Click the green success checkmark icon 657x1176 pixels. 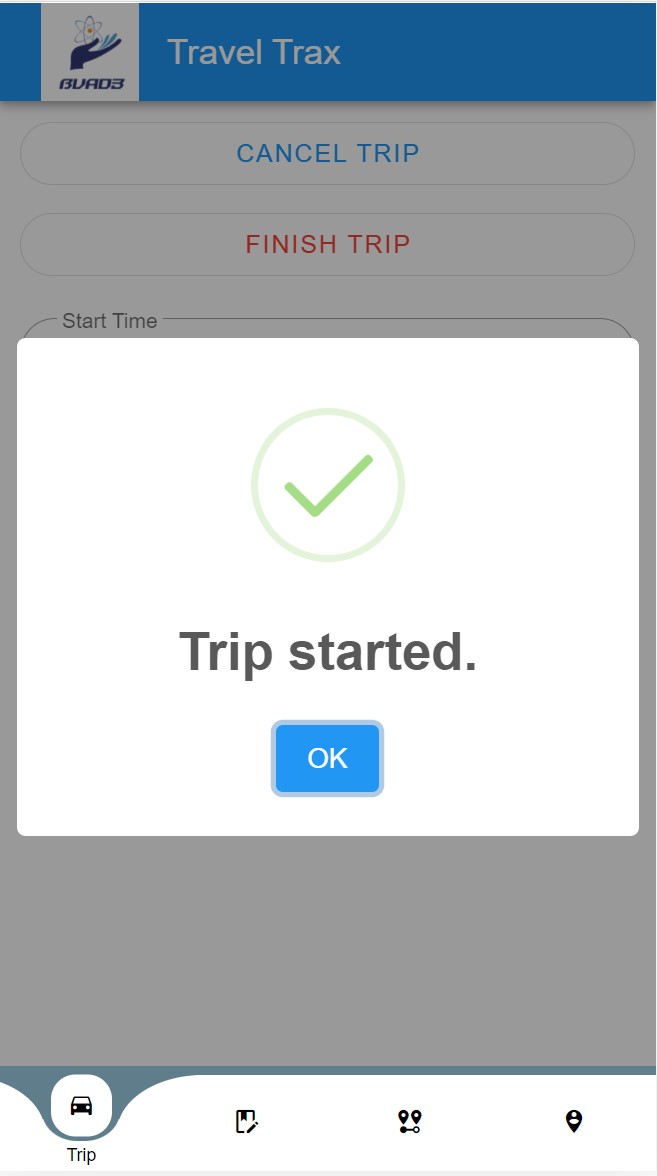coord(328,486)
